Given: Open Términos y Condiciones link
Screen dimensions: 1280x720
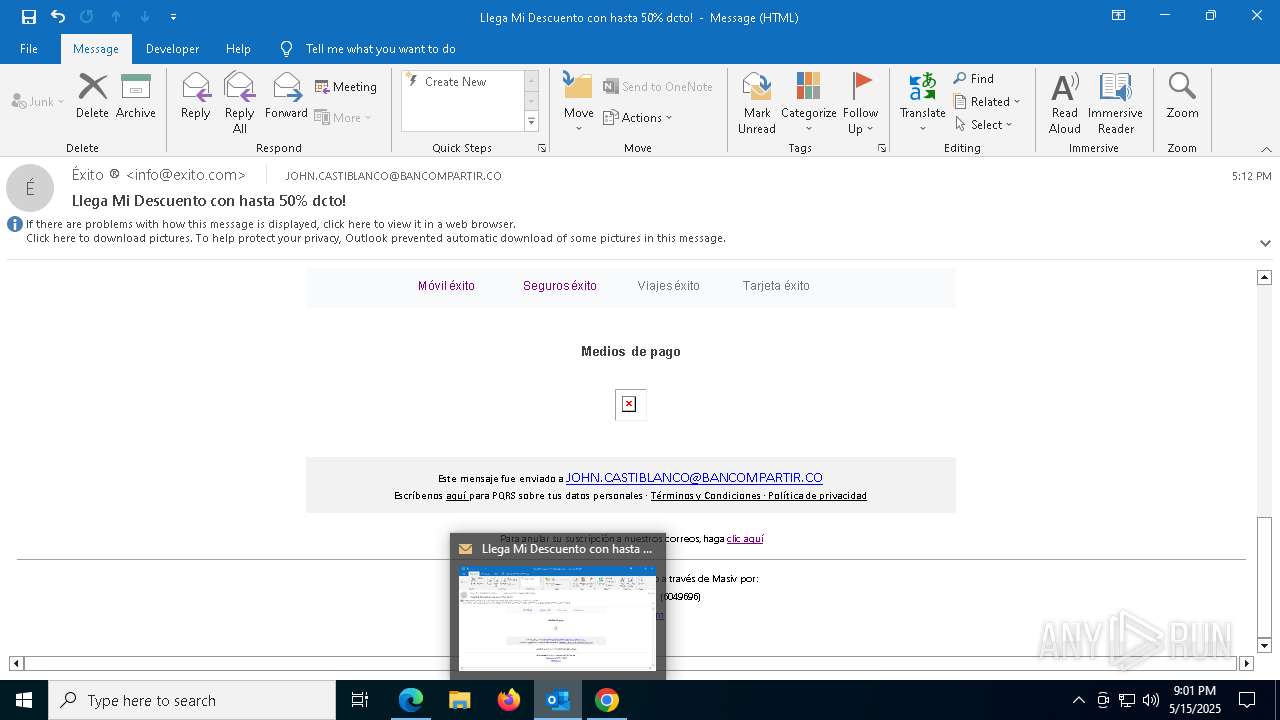Looking at the screenshot, I should [705, 496].
